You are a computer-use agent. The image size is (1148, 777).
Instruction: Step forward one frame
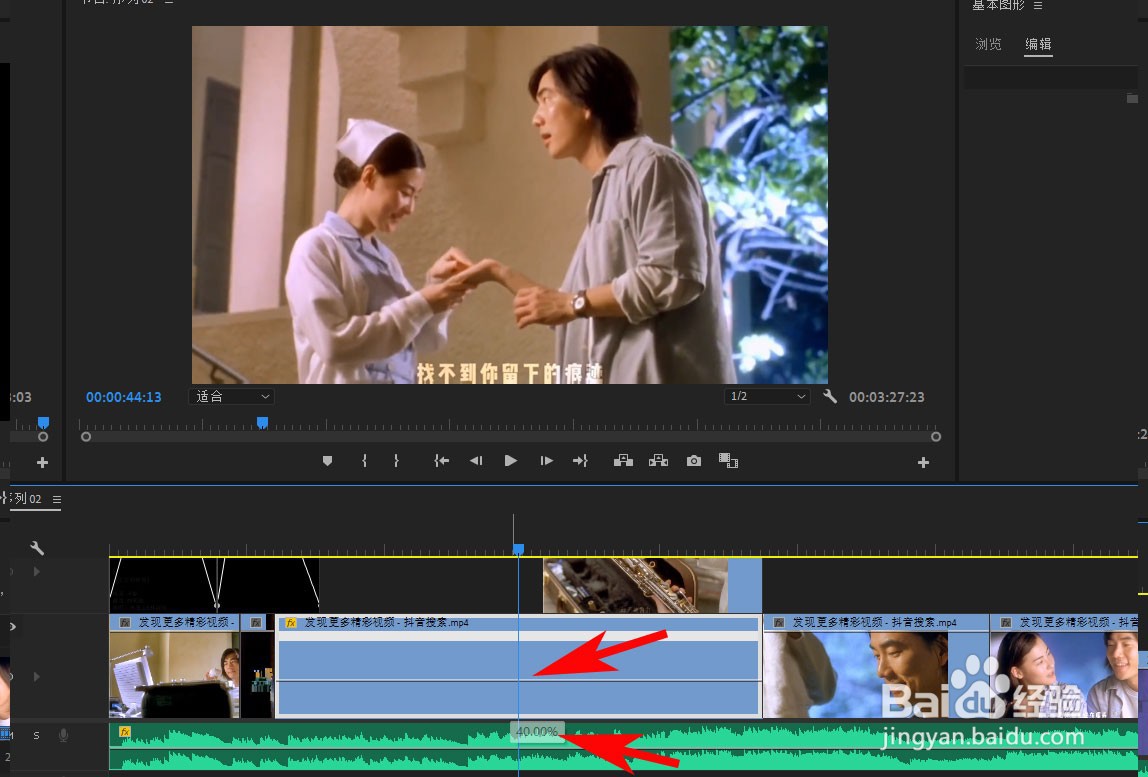pyautogui.click(x=546, y=461)
